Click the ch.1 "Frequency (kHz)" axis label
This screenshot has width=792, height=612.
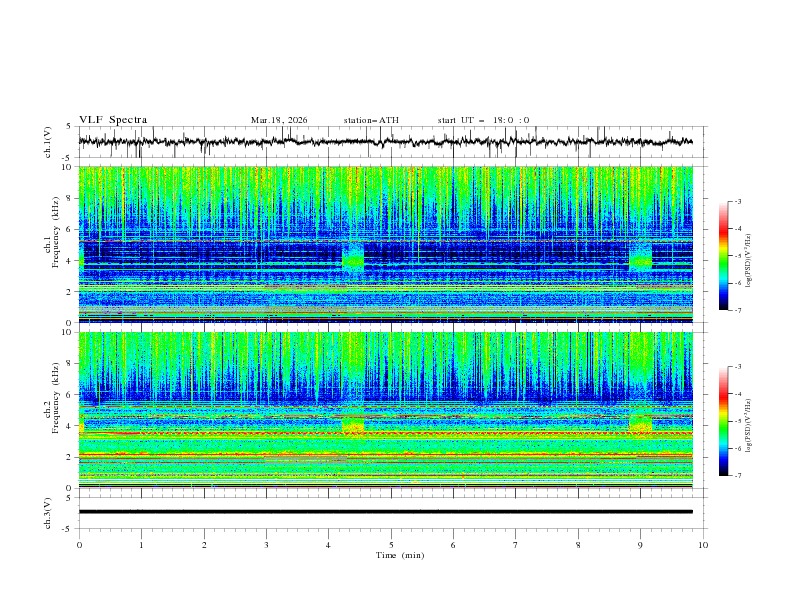coord(56,232)
